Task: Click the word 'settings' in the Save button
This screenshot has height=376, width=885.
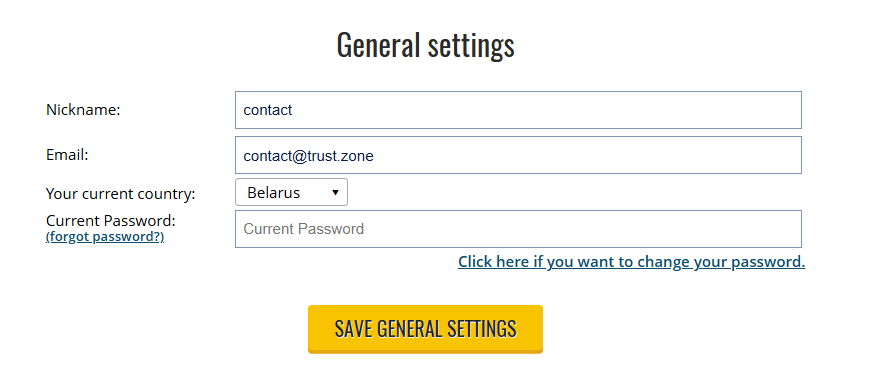Action: tap(481, 329)
